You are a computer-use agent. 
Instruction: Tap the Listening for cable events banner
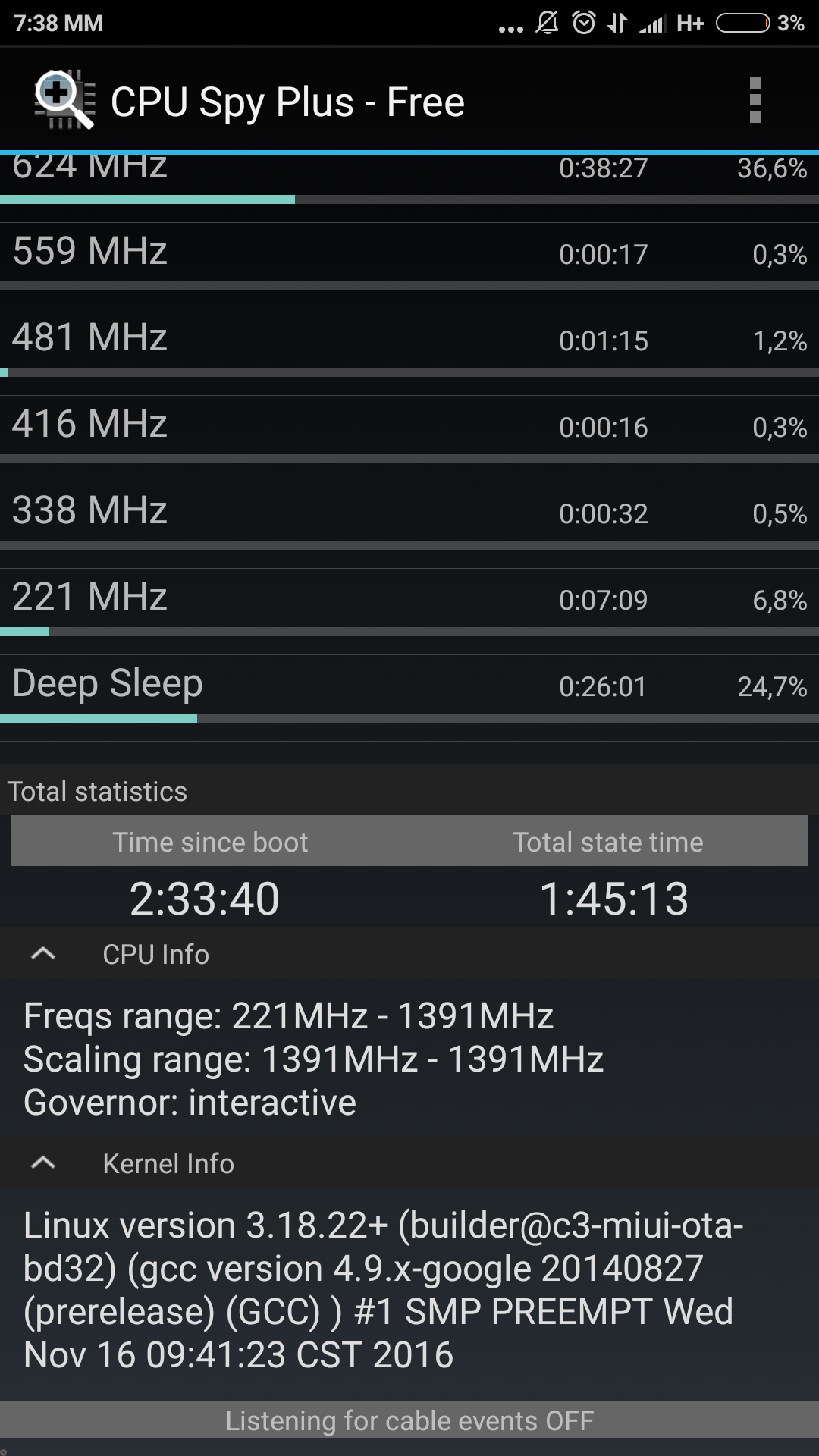click(x=409, y=1420)
